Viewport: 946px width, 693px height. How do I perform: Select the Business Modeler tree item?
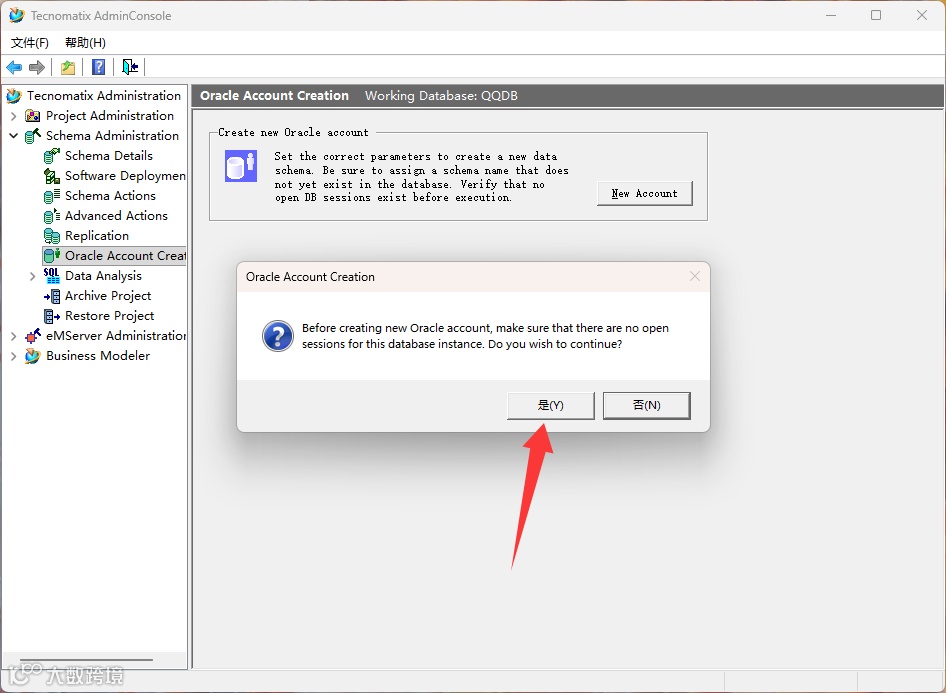tap(98, 356)
